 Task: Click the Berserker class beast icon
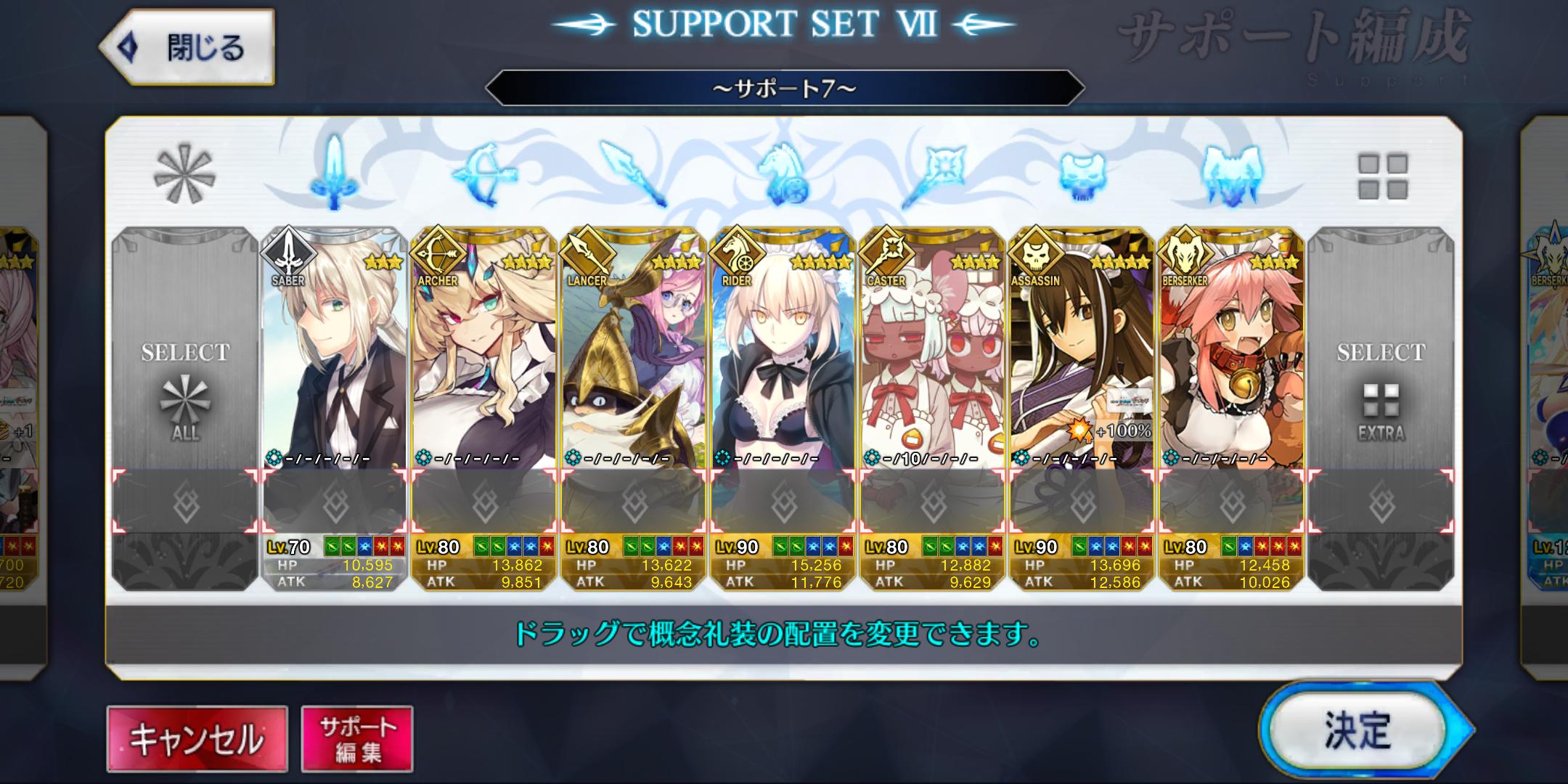tap(1232, 174)
